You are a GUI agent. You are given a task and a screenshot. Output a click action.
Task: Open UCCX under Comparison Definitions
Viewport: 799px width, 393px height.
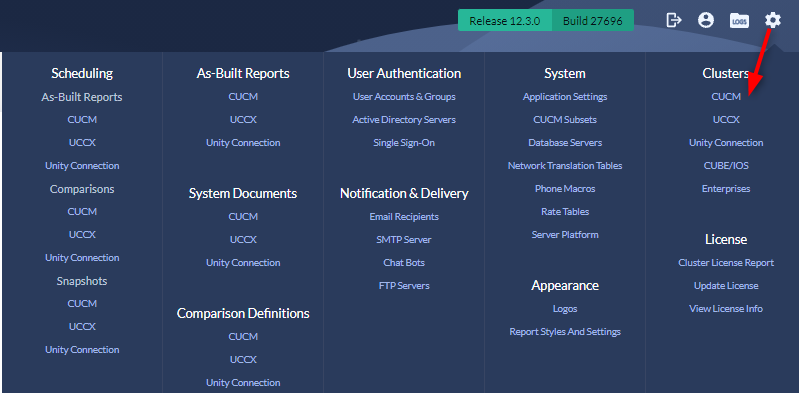pos(243,359)
